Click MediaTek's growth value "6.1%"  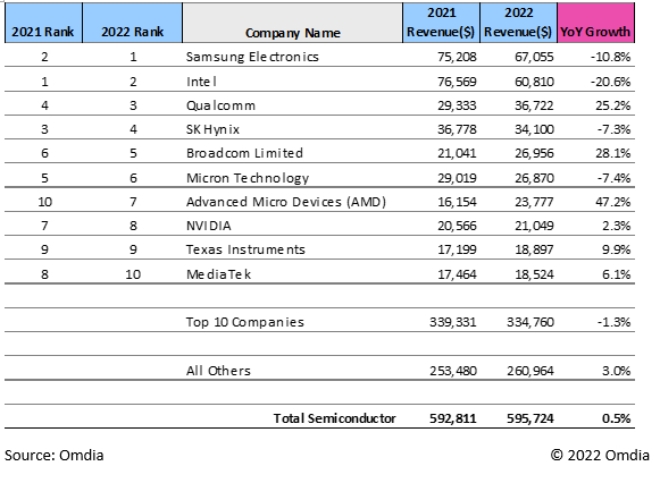(616, 274)
